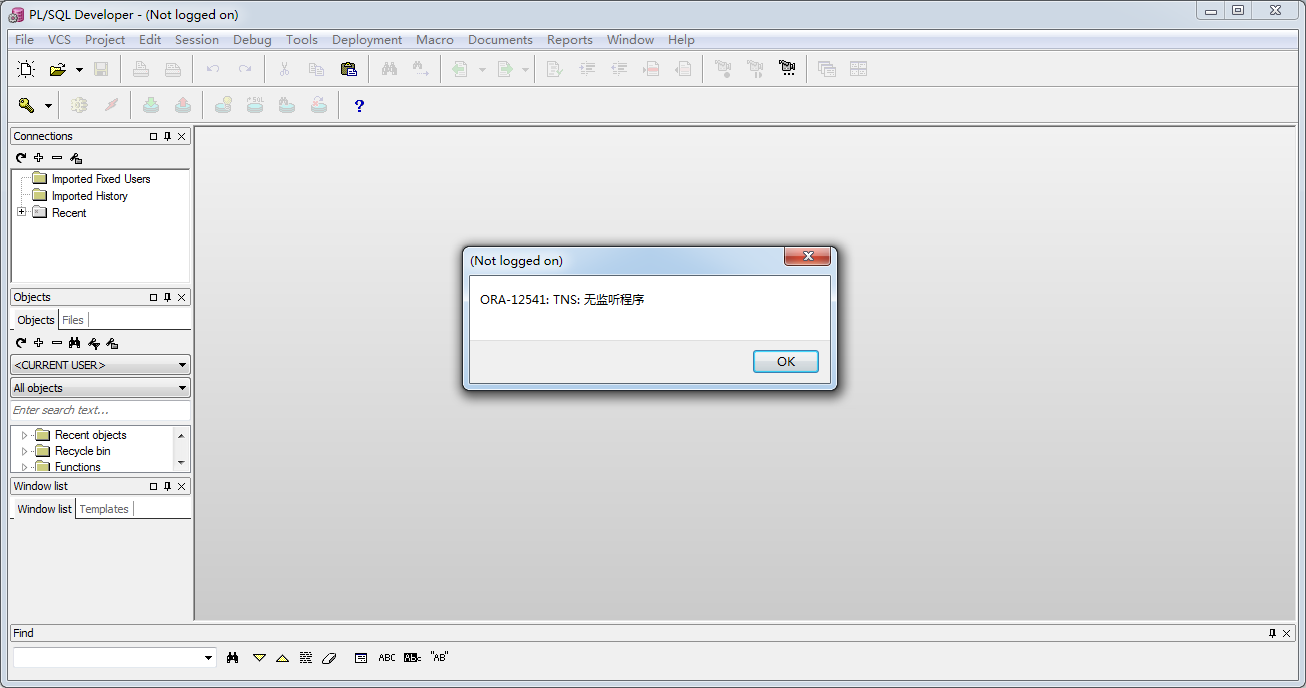1306x688 pixels.
Task: Click the Open folder toolbar icon
Action: (58, 69)
